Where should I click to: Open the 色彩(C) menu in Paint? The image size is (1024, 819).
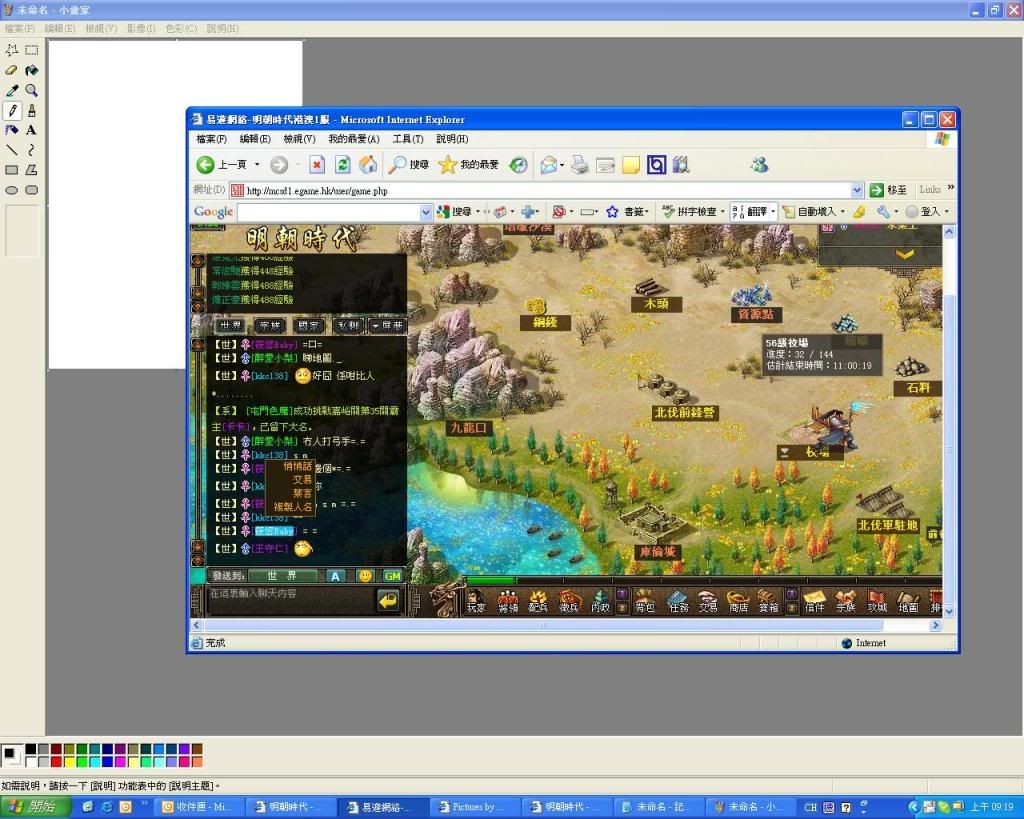tap(181, 29)
